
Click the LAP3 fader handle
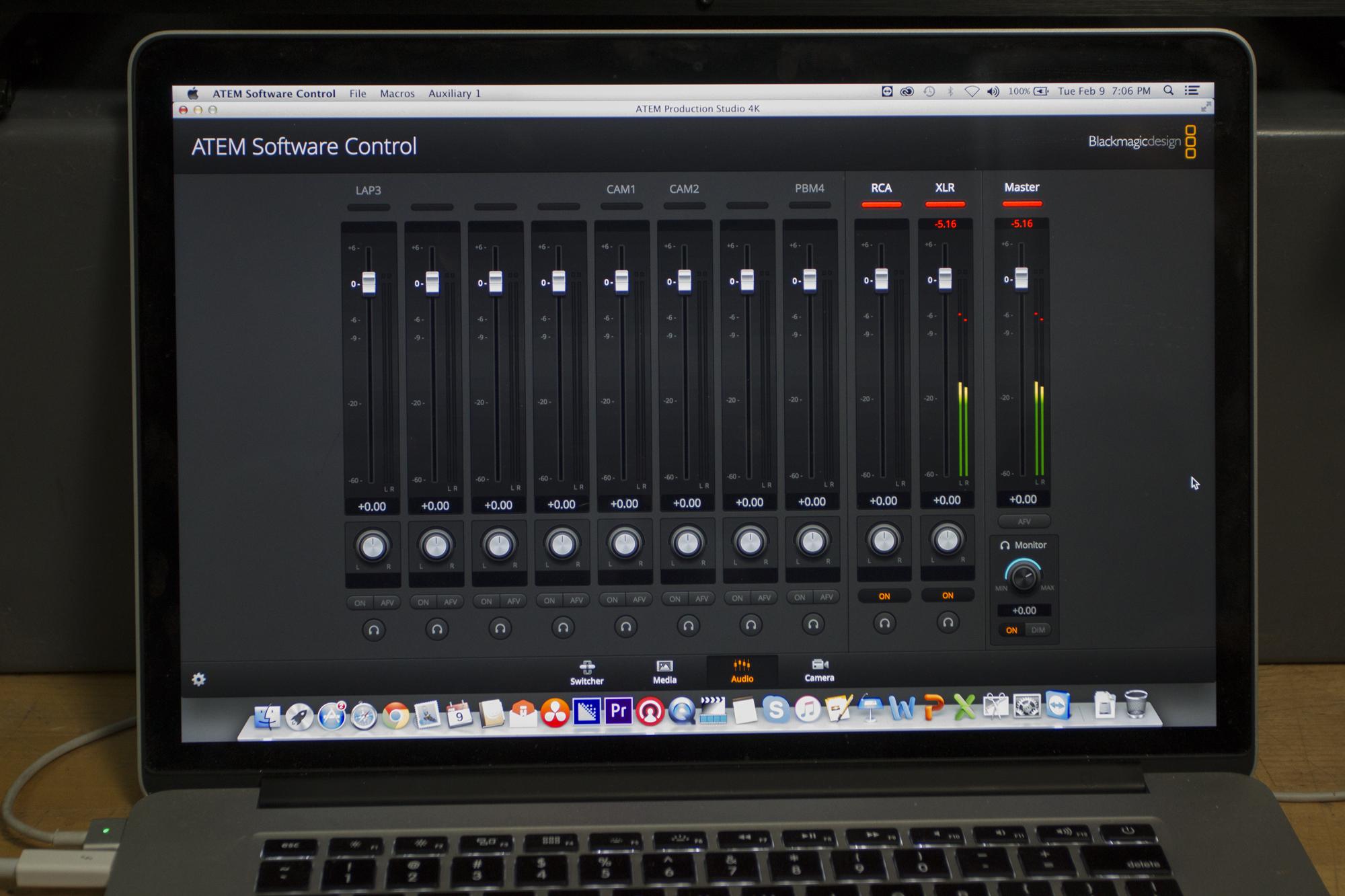(x=369, y=283)
